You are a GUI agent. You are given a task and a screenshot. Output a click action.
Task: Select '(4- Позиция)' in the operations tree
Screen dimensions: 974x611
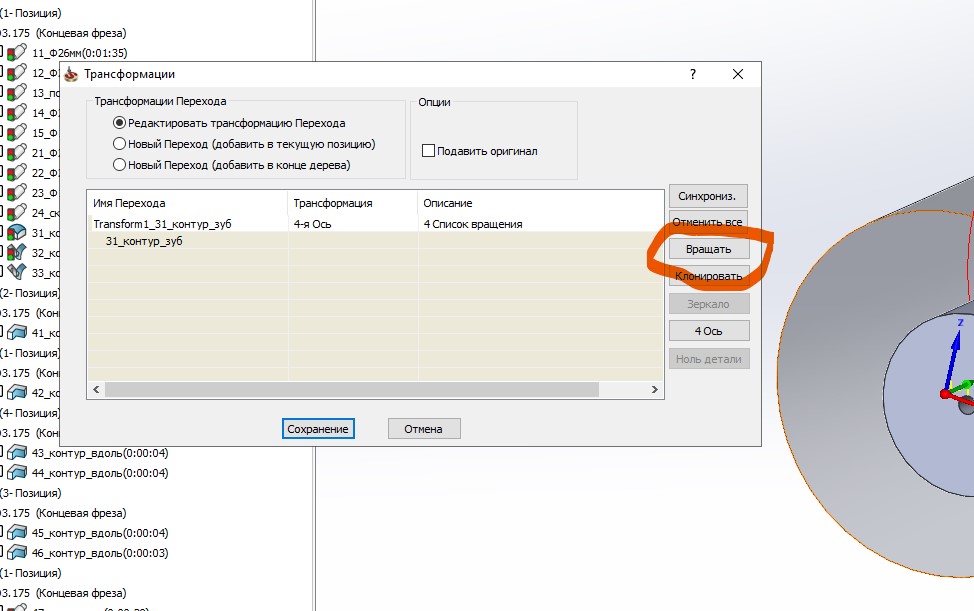pyautogui.click(x=30, y=413)
